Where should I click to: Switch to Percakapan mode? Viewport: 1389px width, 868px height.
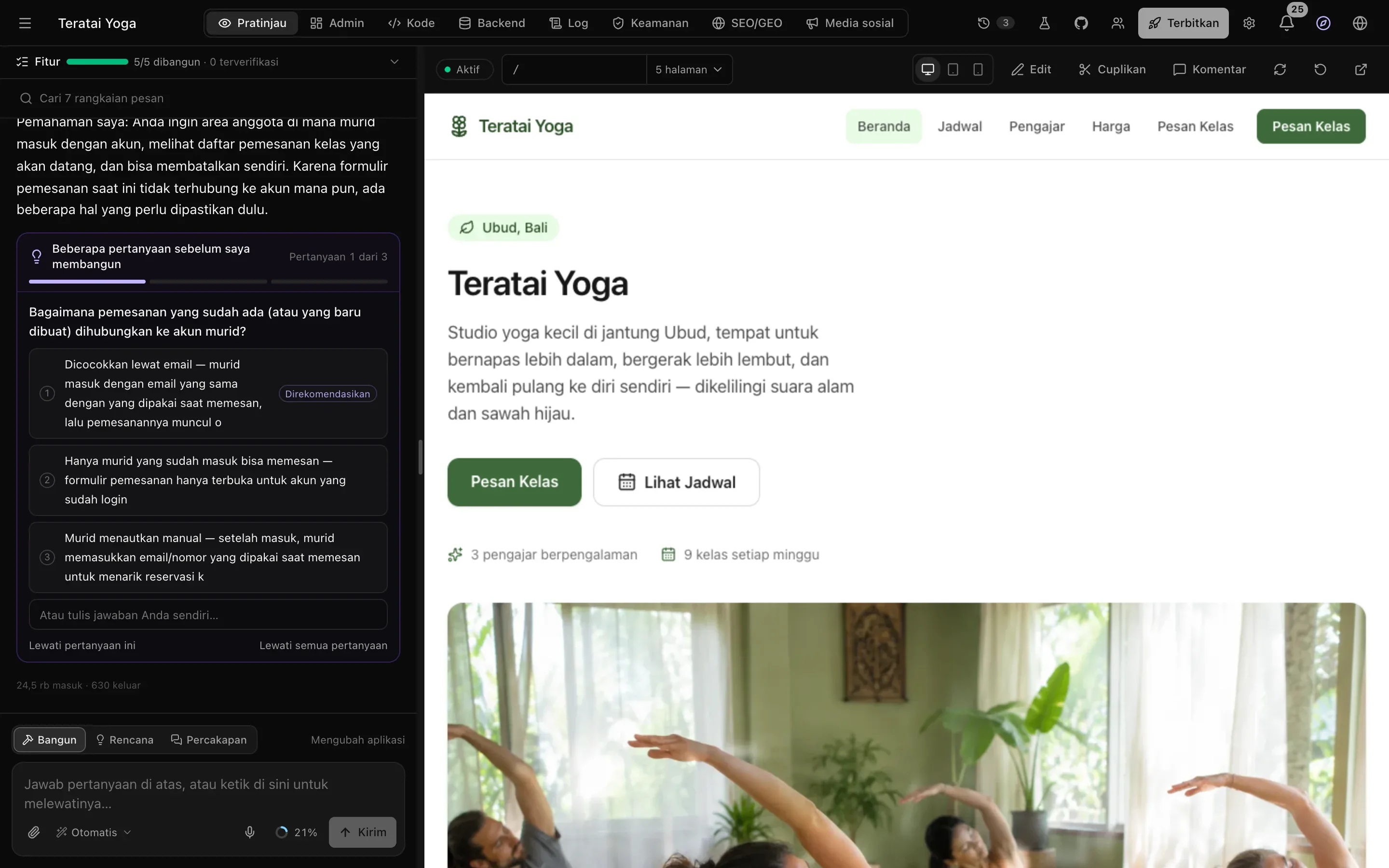[209, 739]
